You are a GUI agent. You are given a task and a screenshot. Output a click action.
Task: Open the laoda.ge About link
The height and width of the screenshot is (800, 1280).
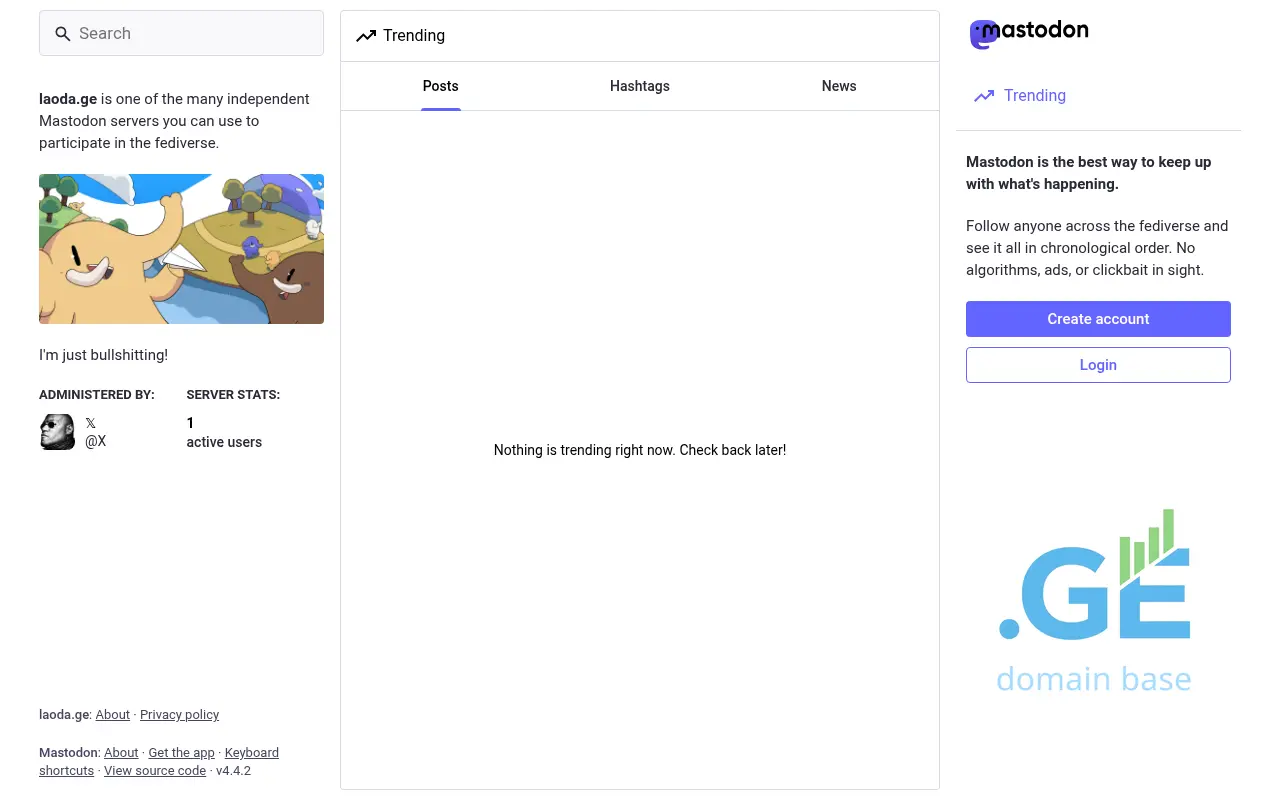pos(113,715)
